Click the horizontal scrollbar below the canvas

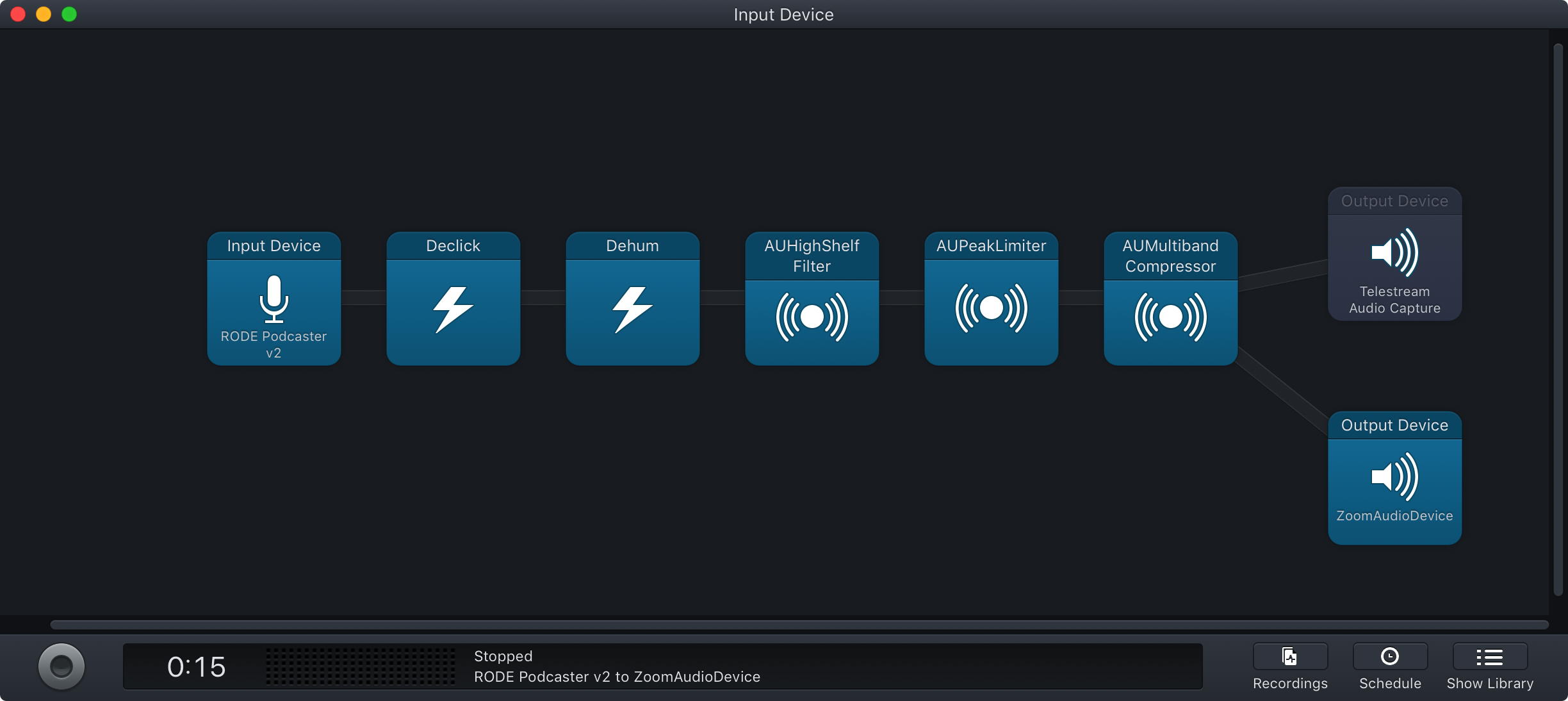pos(799,624)
